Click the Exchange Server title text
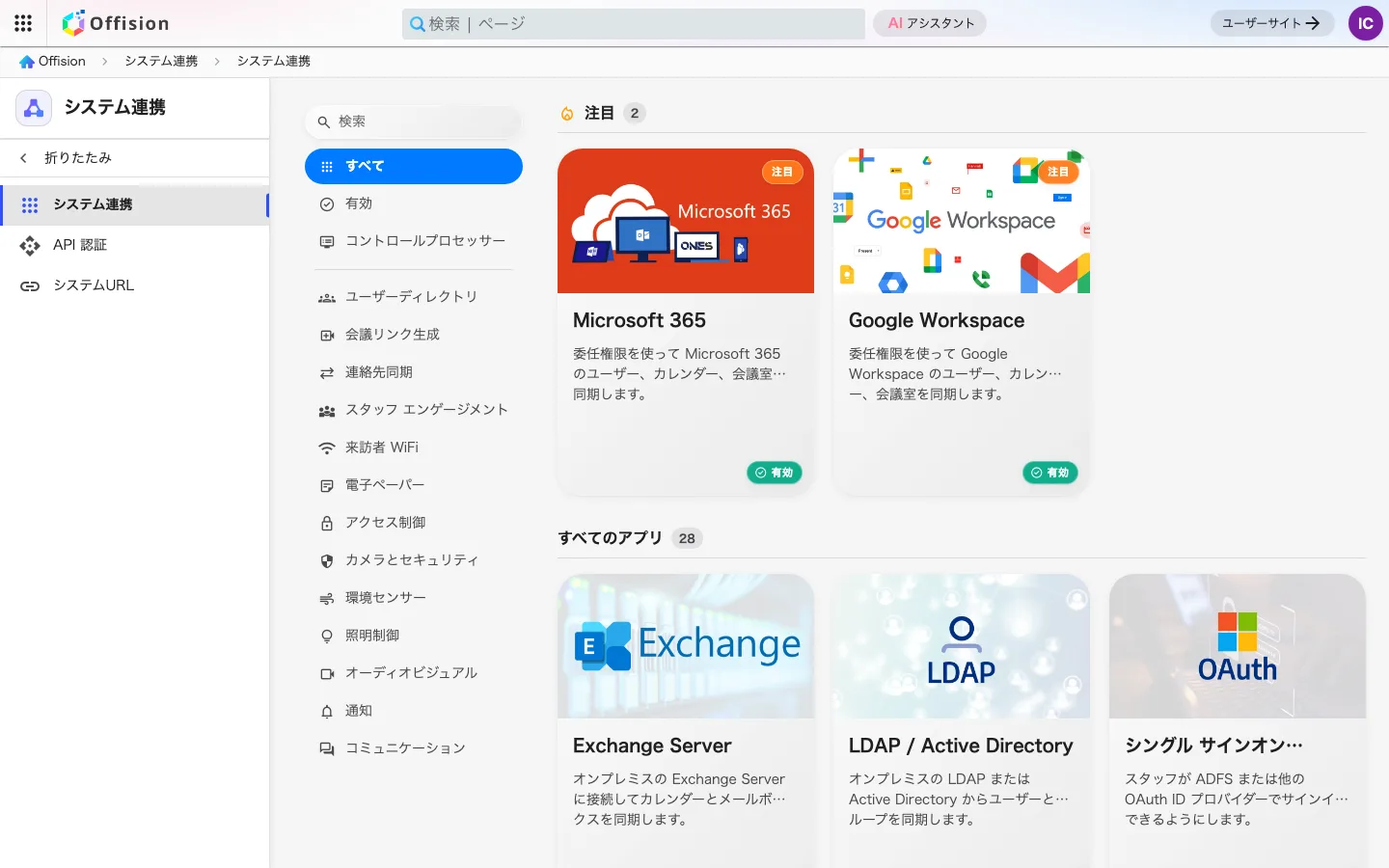The height and width of the screenshot is (868, 1389). (652, 746)
